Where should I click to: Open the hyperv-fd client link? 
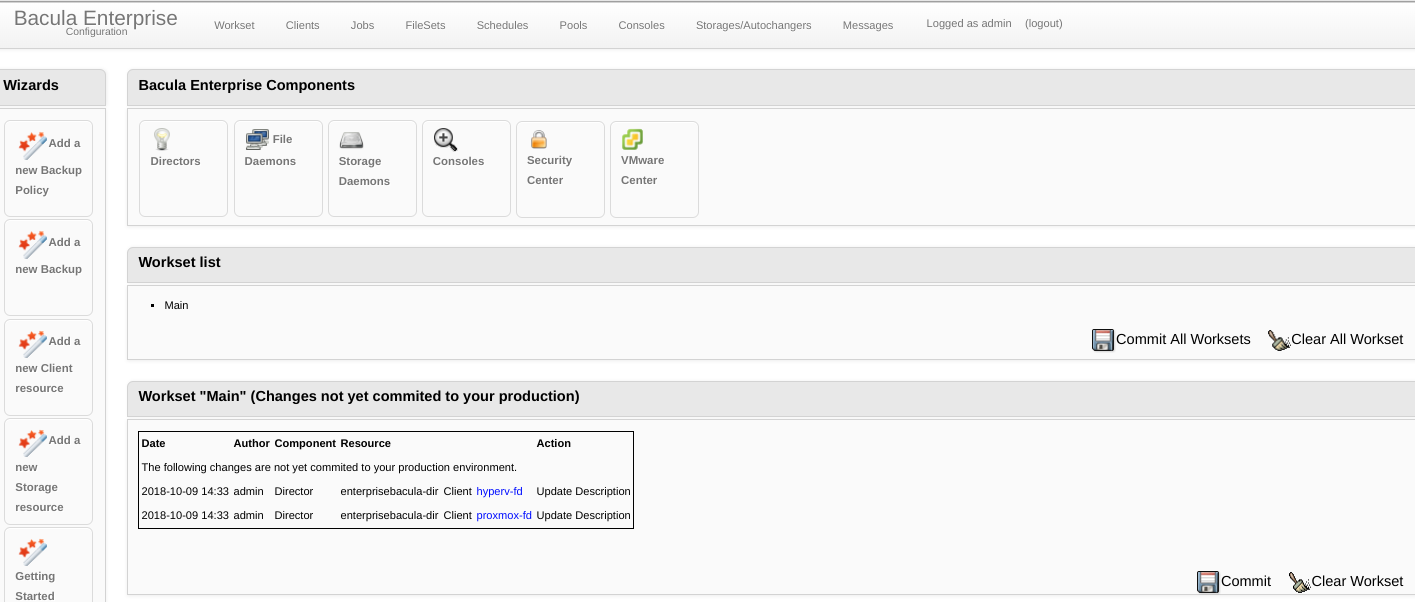click(x=499, y=492)
